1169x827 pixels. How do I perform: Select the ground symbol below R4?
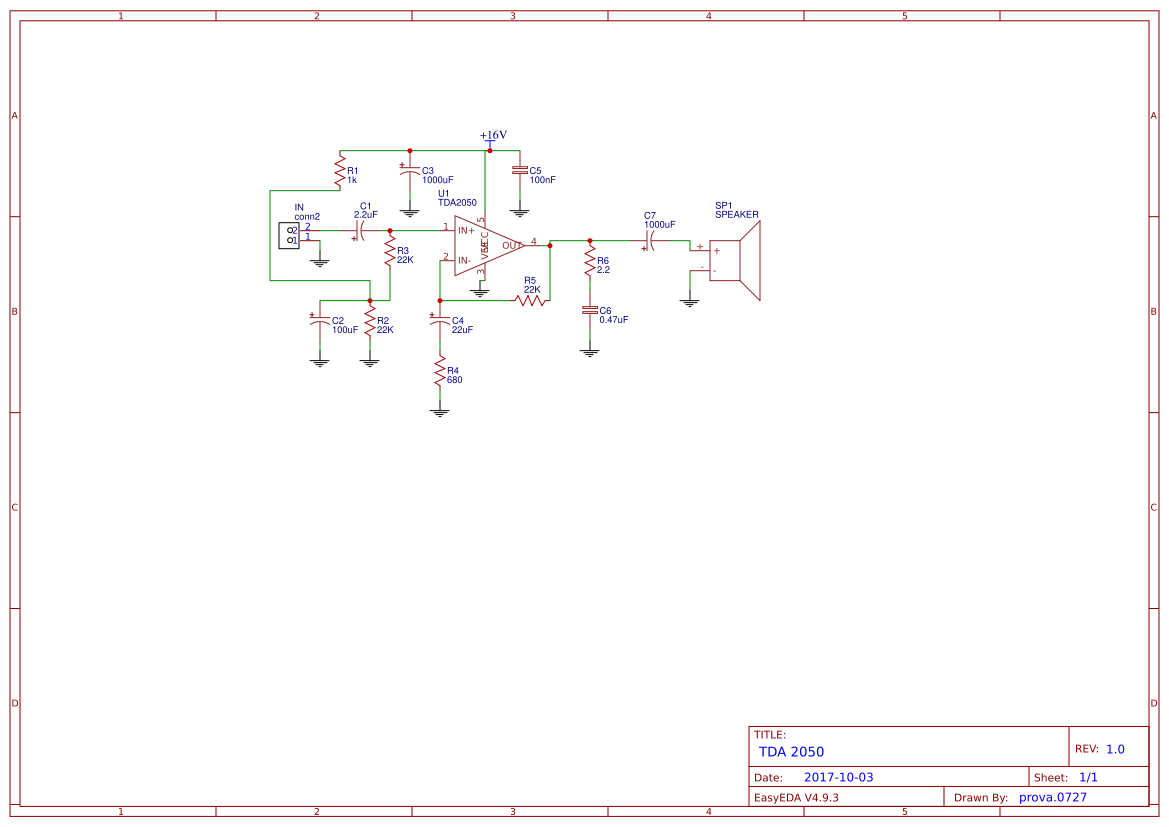pos(439,410)
